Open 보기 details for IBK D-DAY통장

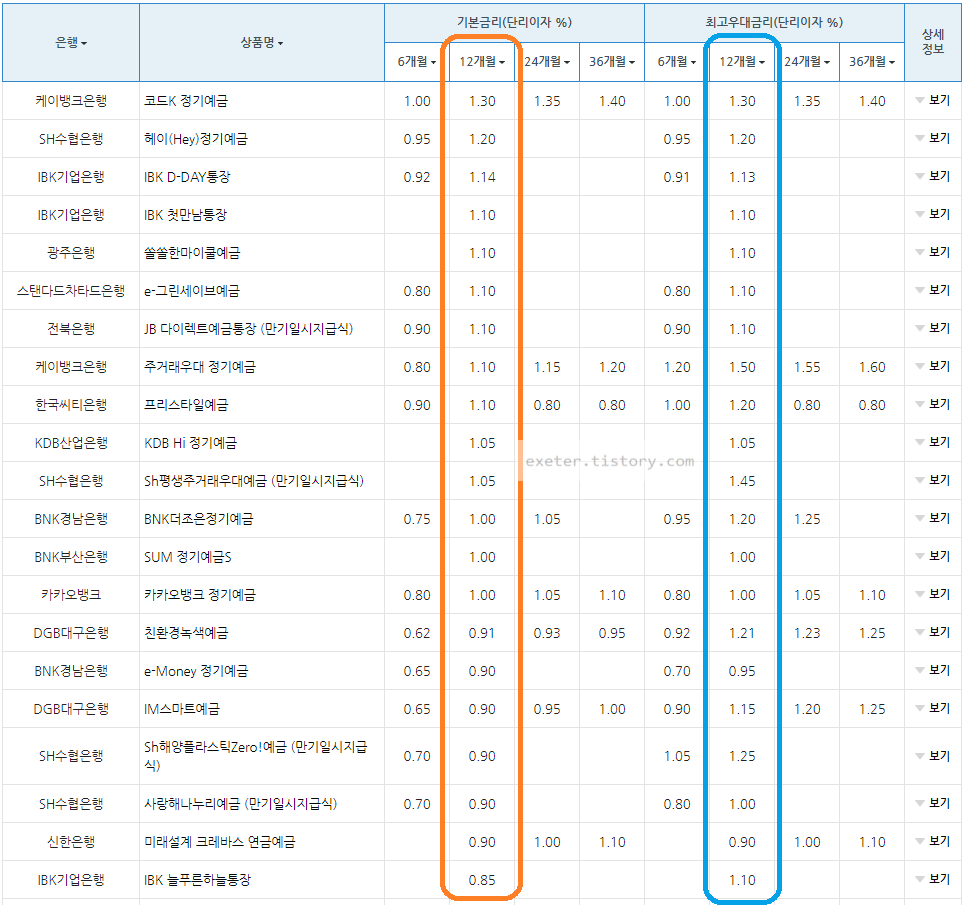click(933, 176)
